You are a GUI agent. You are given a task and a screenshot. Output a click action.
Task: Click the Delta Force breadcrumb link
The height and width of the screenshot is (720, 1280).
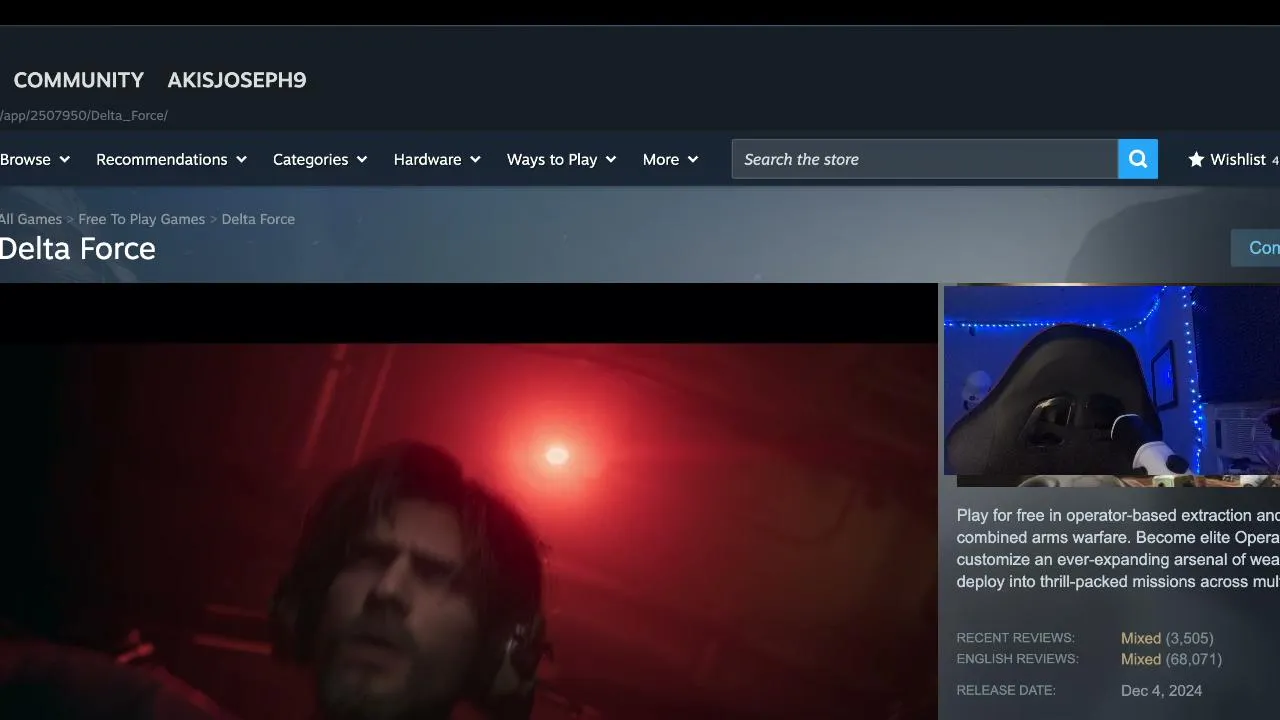click(258, 219)
